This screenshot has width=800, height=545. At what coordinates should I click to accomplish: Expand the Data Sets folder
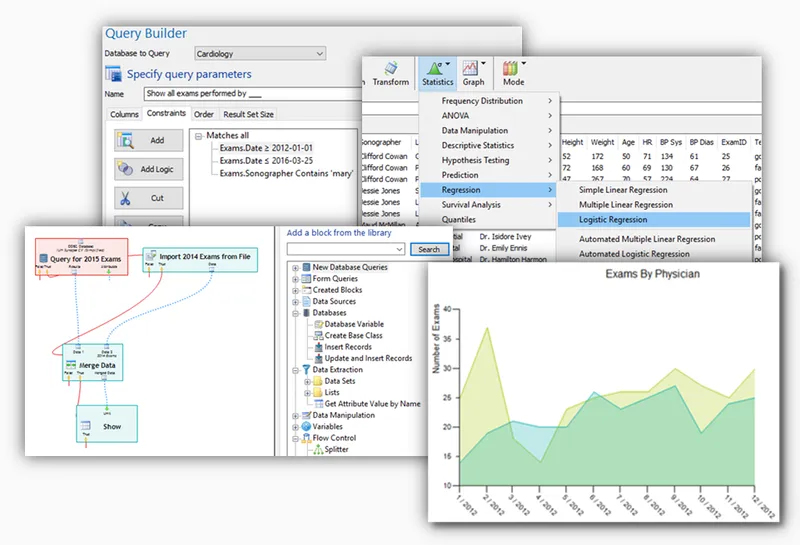307,381
